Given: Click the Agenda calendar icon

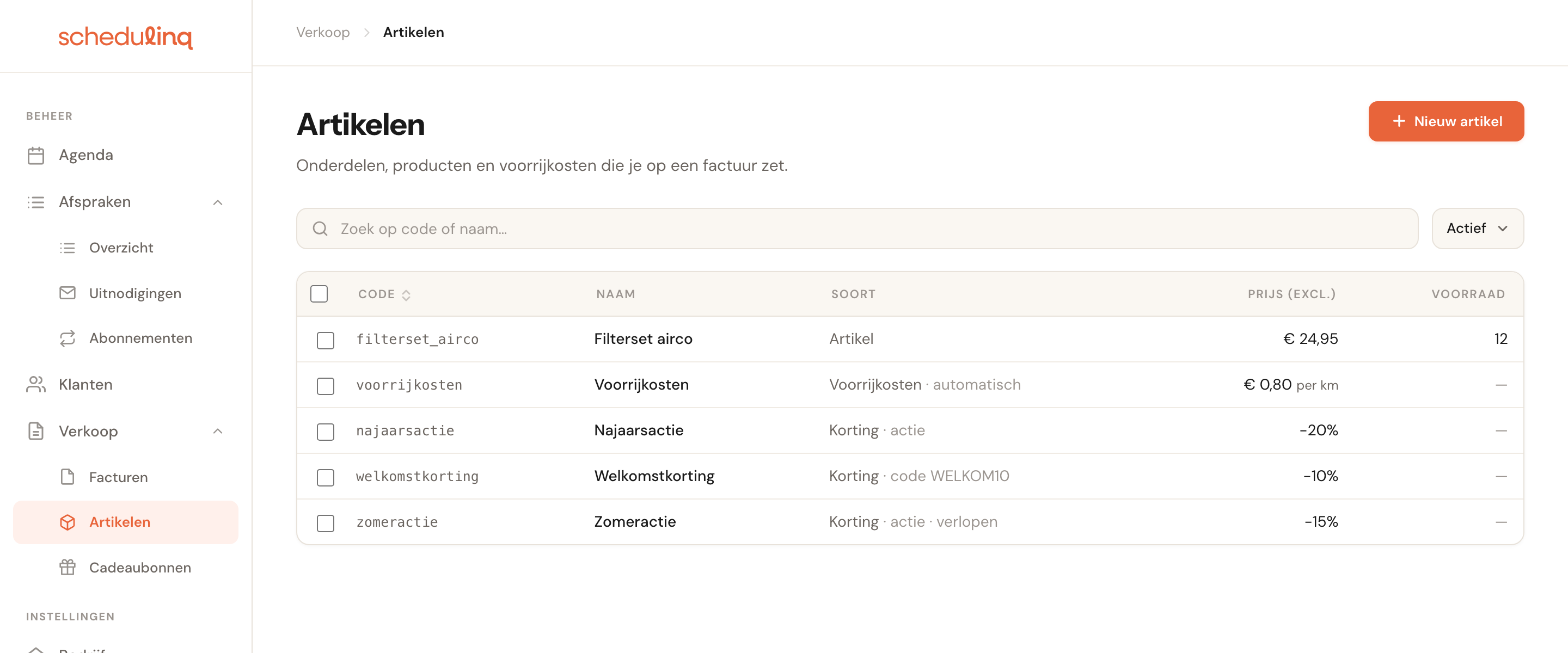Looking at the screenshot, I should point(36,155).
